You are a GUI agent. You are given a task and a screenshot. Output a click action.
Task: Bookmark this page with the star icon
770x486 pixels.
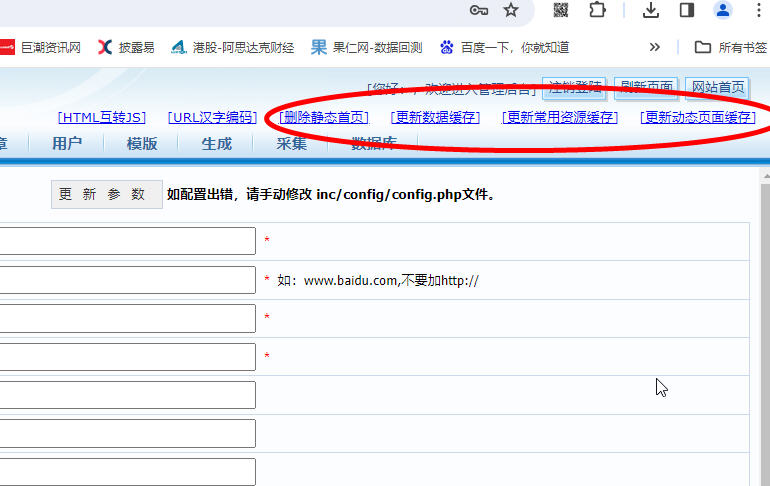(x=511, y=10)
